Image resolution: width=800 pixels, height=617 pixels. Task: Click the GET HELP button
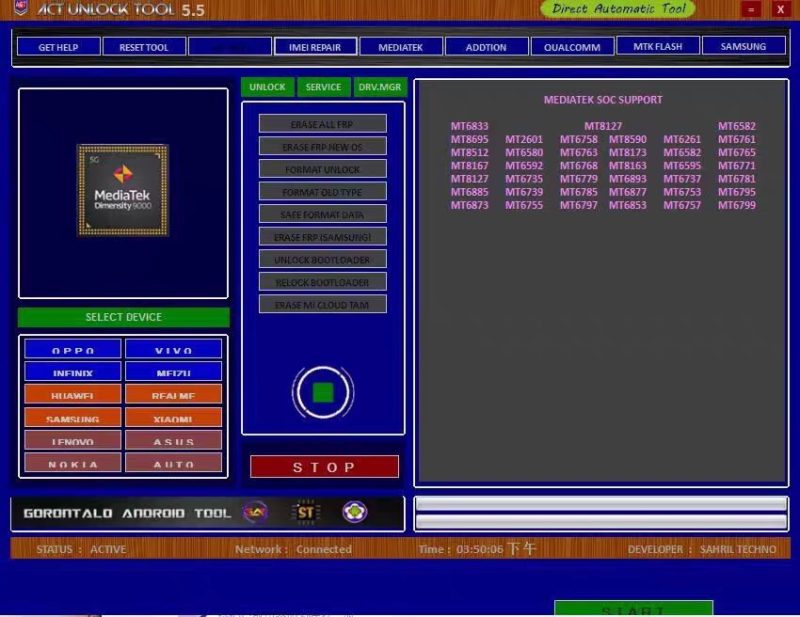click(x=58, y=47)
